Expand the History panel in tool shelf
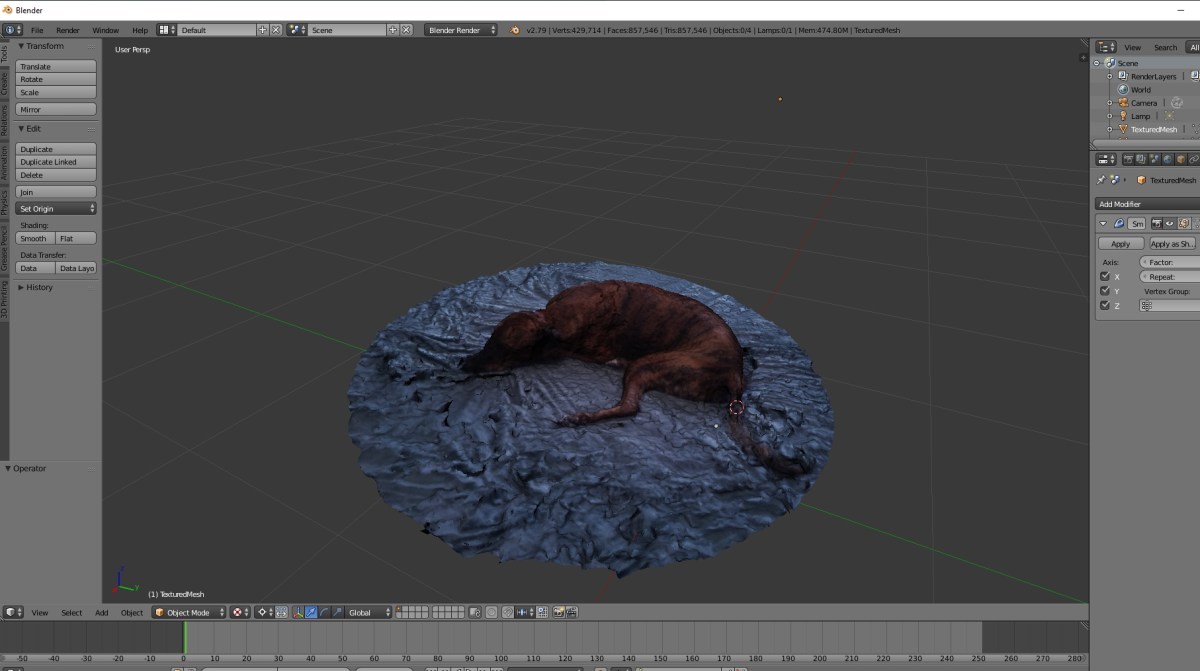 coord(36,287)
